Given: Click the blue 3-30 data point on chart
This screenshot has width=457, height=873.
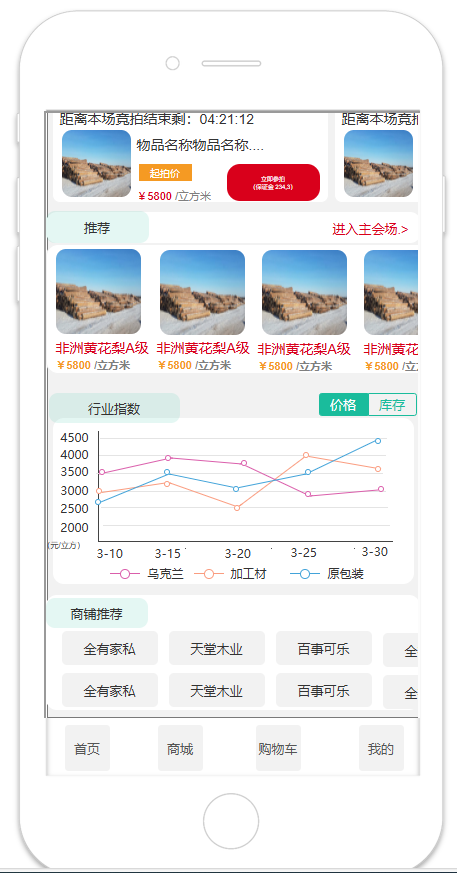Looking at the screenshot, I should 378,440.
